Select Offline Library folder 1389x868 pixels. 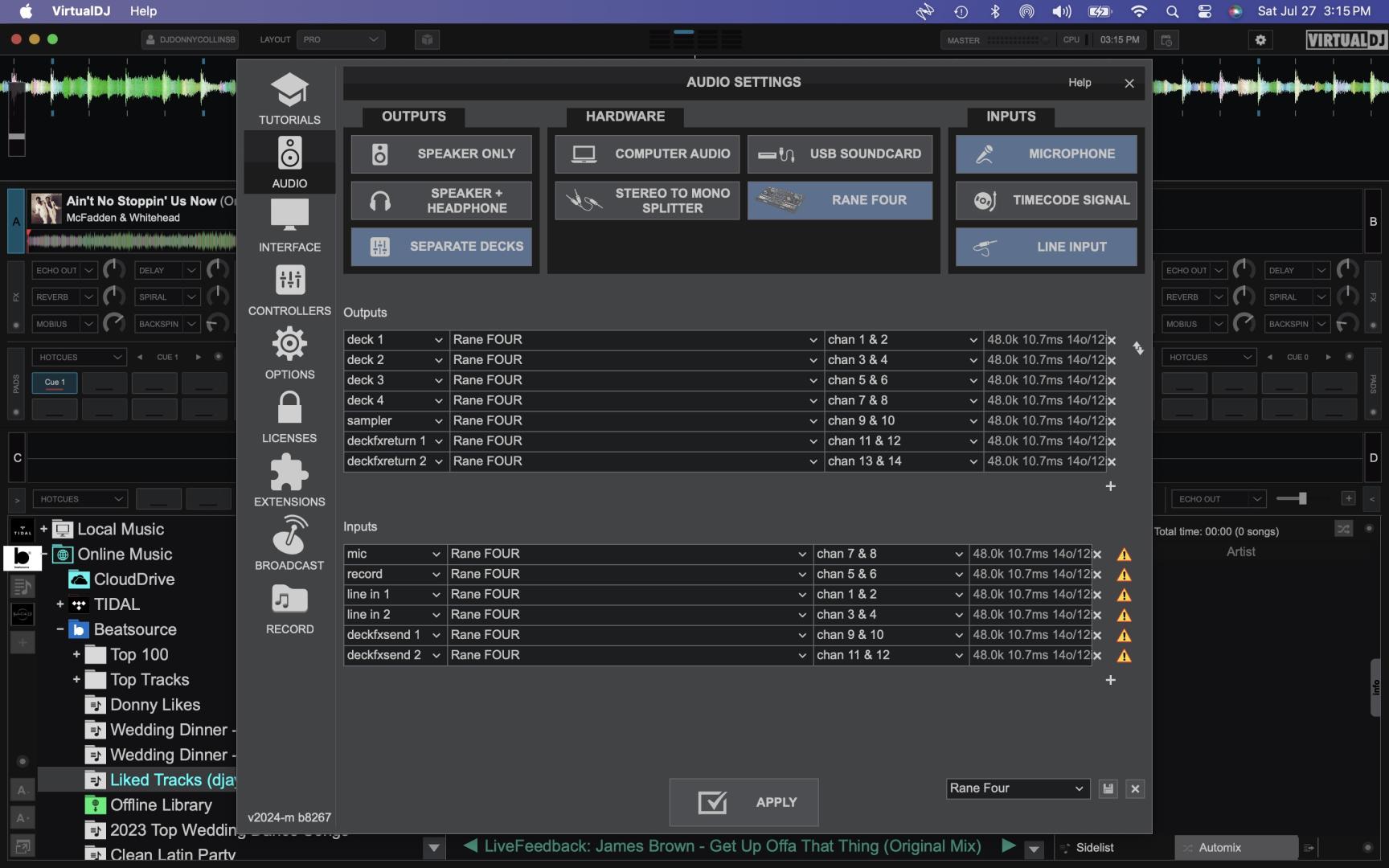pyautogui.click(x=161, y=805)
